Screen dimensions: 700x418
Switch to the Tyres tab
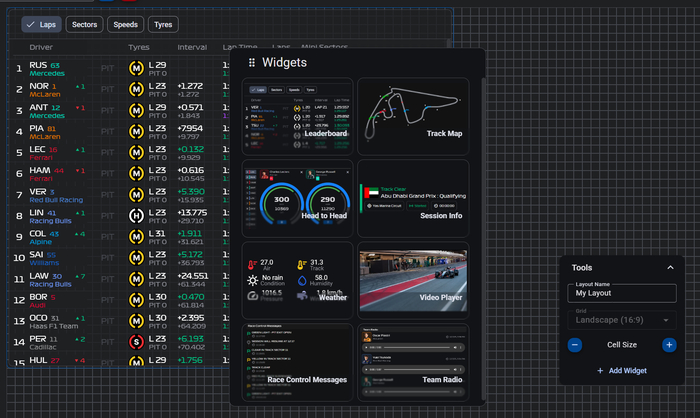pos(163,25)
